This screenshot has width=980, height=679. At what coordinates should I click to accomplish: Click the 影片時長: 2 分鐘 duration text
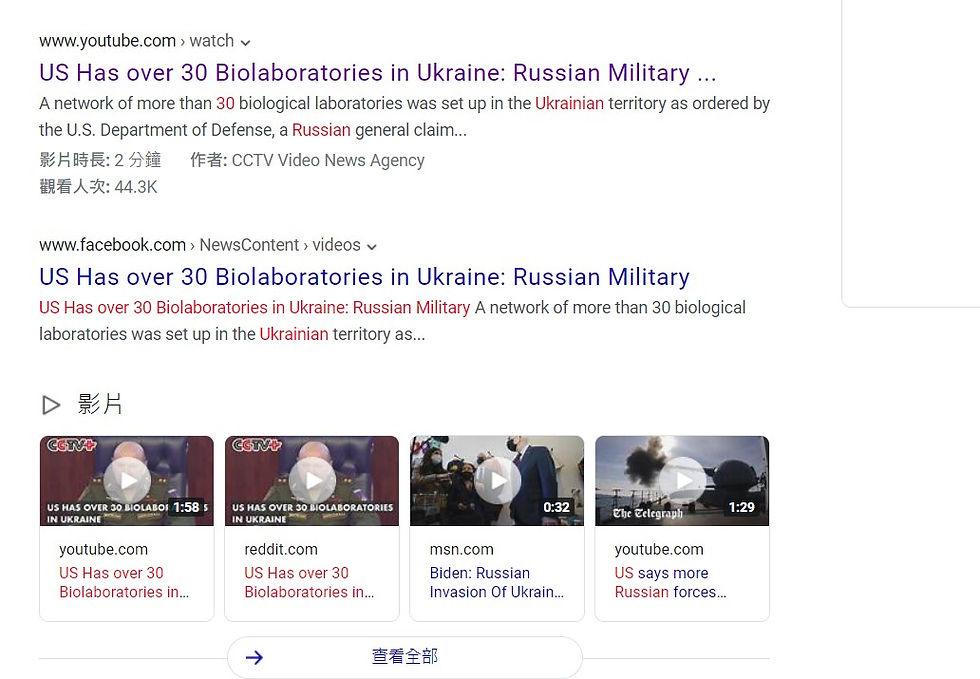pyautogui.click(x=100, y=160)
